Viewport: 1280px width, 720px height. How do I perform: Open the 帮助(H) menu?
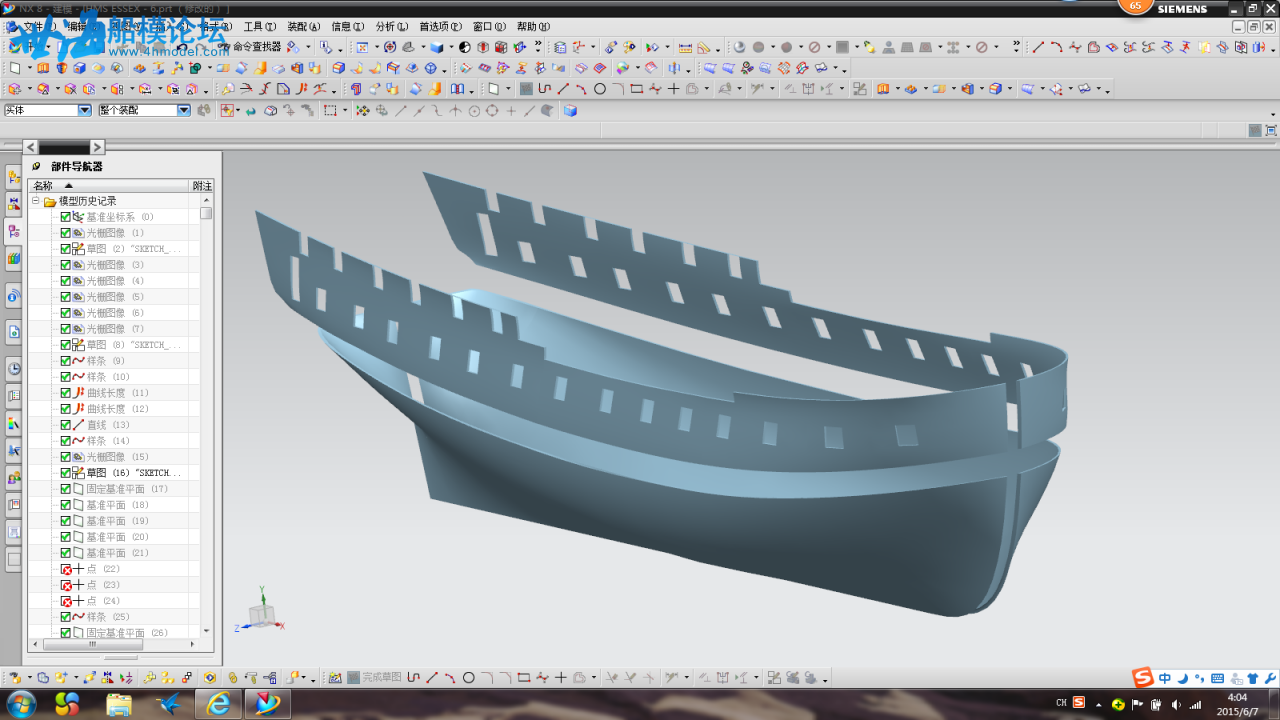[533, 27]
